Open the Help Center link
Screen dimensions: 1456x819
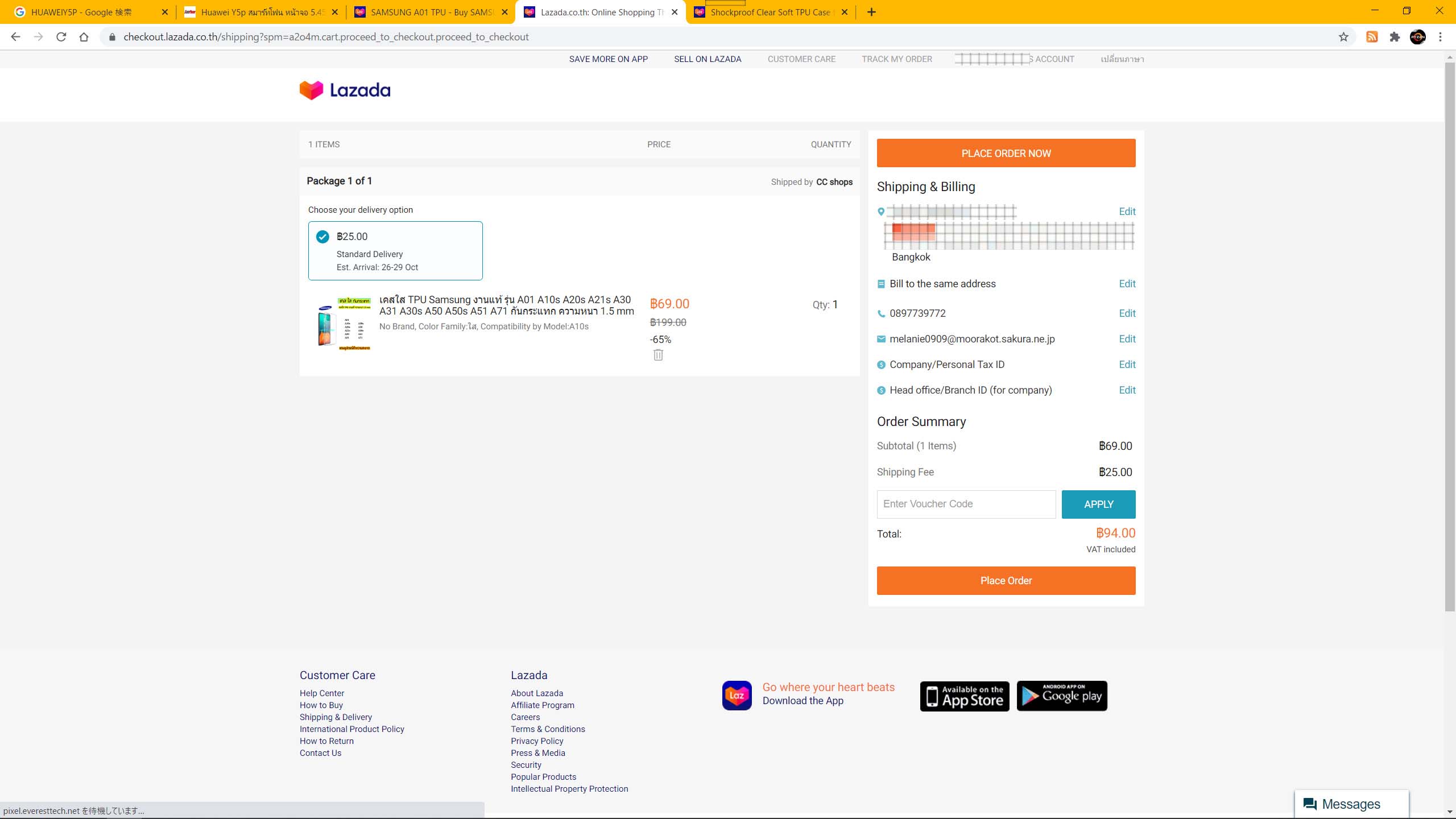coord(322,693)
